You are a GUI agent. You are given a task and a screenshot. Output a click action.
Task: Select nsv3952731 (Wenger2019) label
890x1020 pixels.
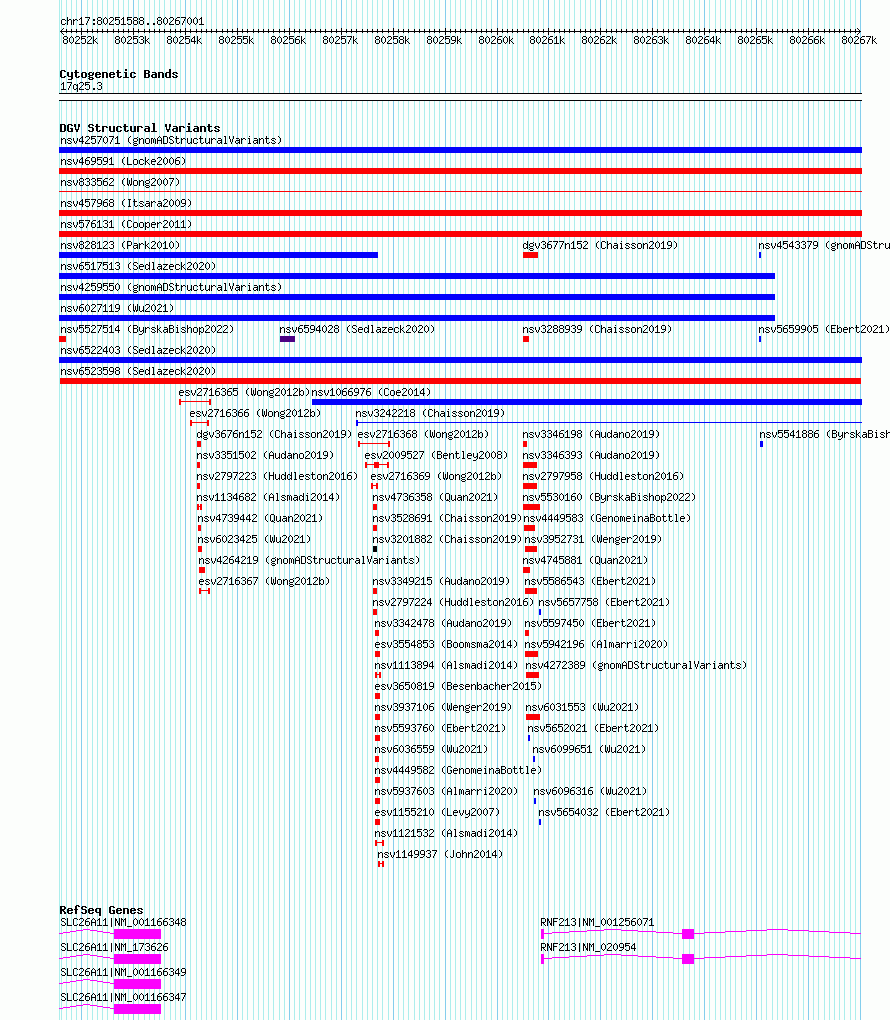click(593, 539)
